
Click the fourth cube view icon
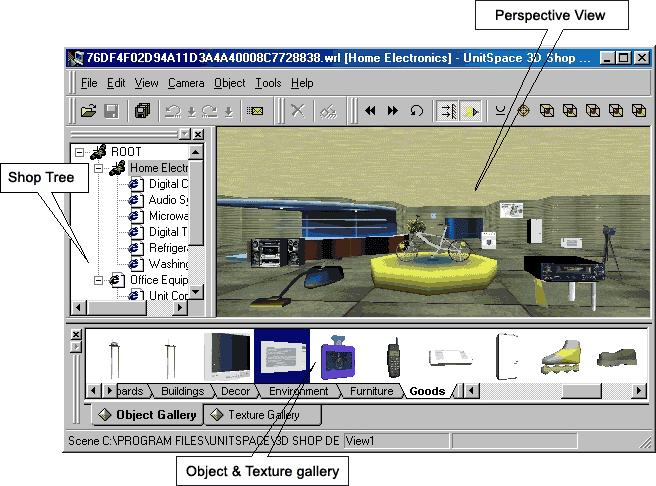click(x=616, y=111)
